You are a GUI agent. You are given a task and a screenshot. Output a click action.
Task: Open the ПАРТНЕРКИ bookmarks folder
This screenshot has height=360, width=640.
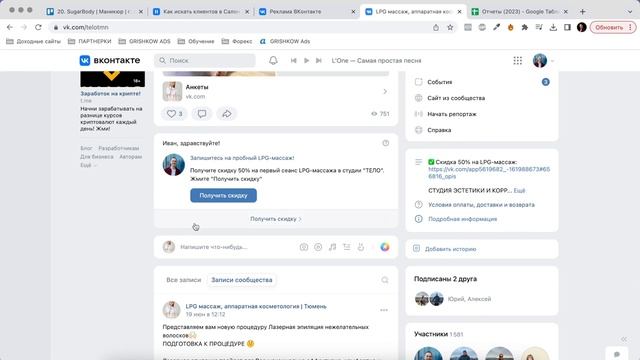(x=89, y=41)
